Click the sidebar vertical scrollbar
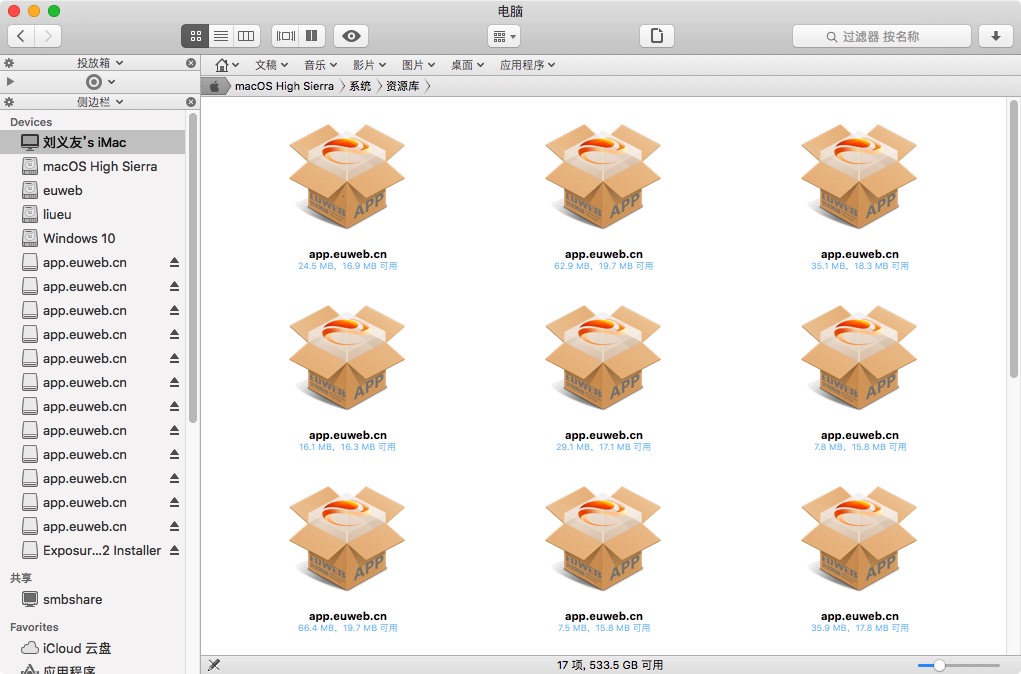This screenshot has width=1021, height=674. point(193,267)
